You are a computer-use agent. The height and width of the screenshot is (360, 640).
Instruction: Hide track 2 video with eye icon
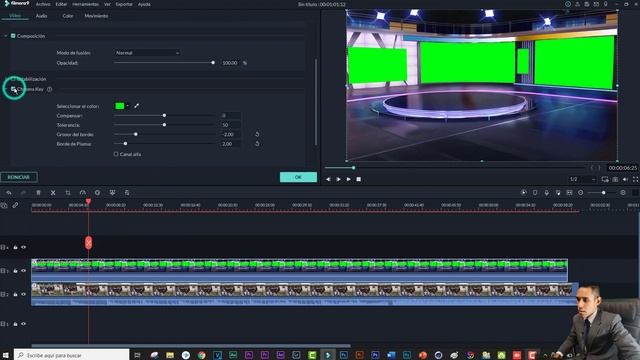tap(24, 294)
